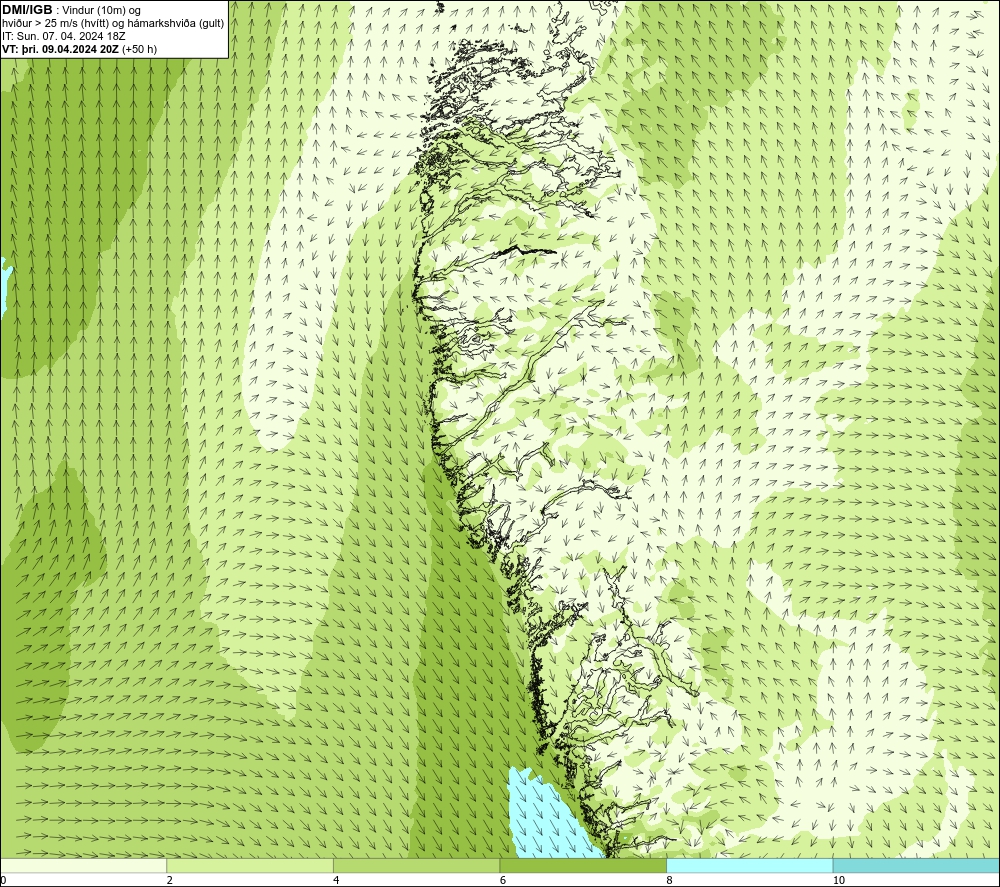Click the 'hviður > 25 m/s' legend line
This screenshot has height=887, width=1000.
113,24
